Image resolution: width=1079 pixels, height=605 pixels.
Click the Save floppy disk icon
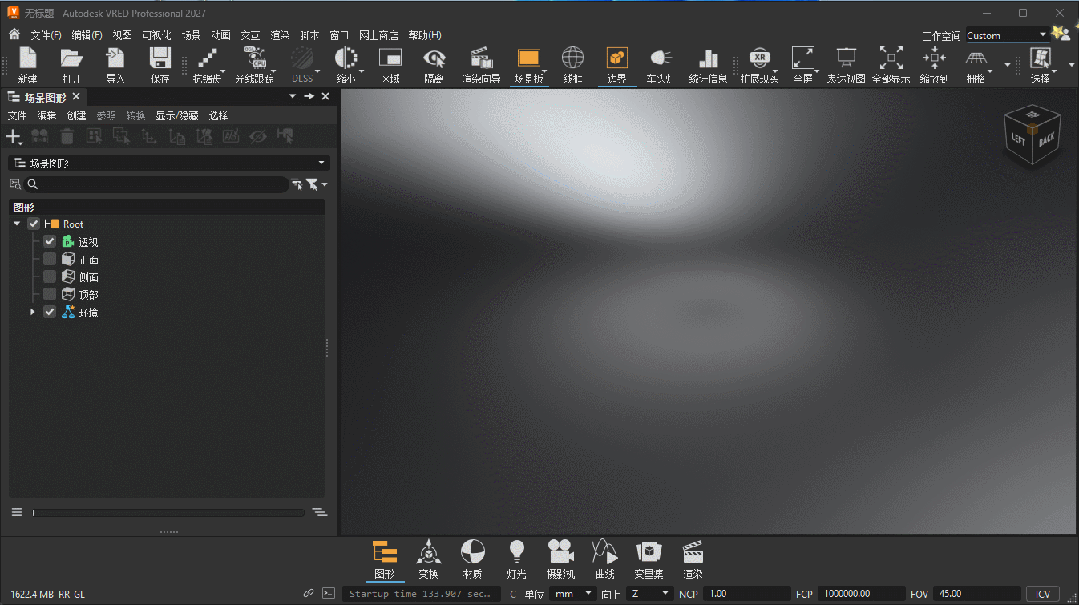click(160, 59)
